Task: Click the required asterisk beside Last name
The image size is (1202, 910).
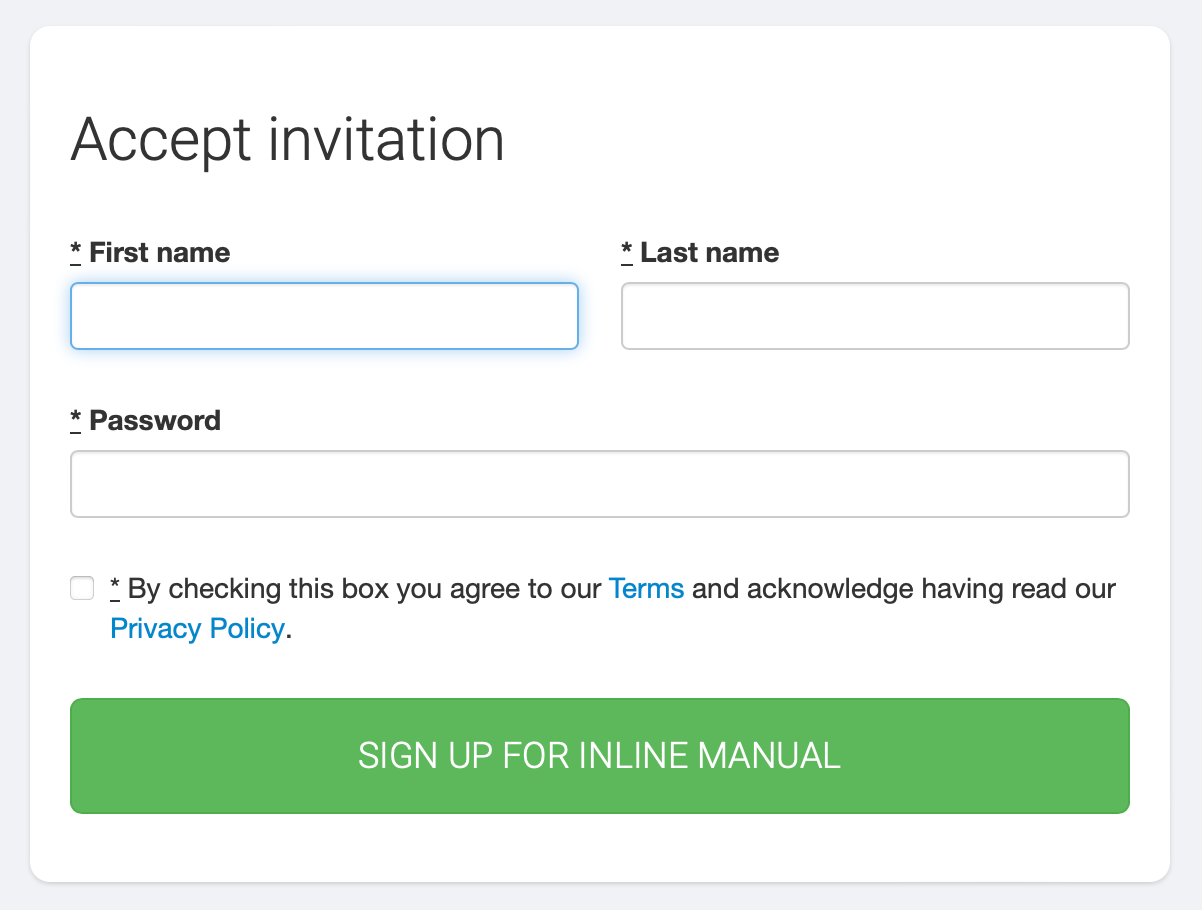Action: 627,252
